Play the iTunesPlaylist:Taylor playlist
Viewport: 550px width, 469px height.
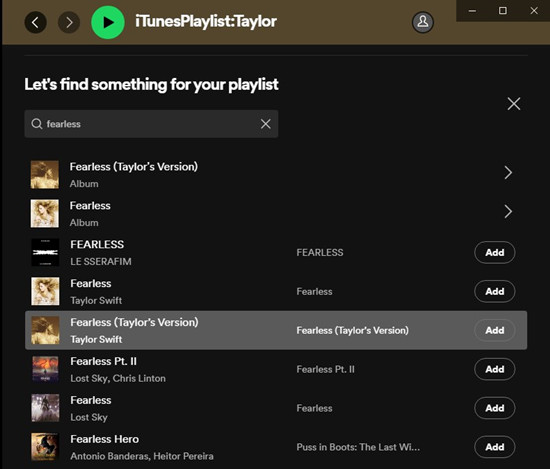(x=108, y=22)
